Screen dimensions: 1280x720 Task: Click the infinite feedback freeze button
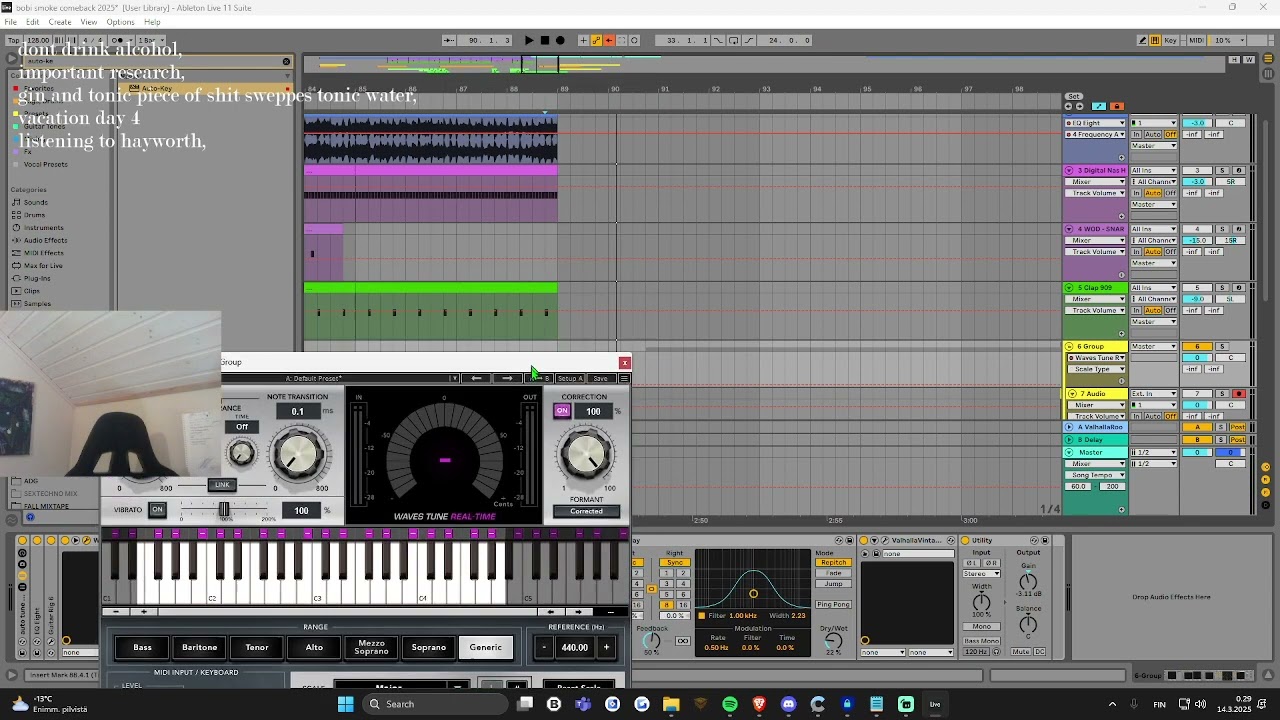(683, 641)
